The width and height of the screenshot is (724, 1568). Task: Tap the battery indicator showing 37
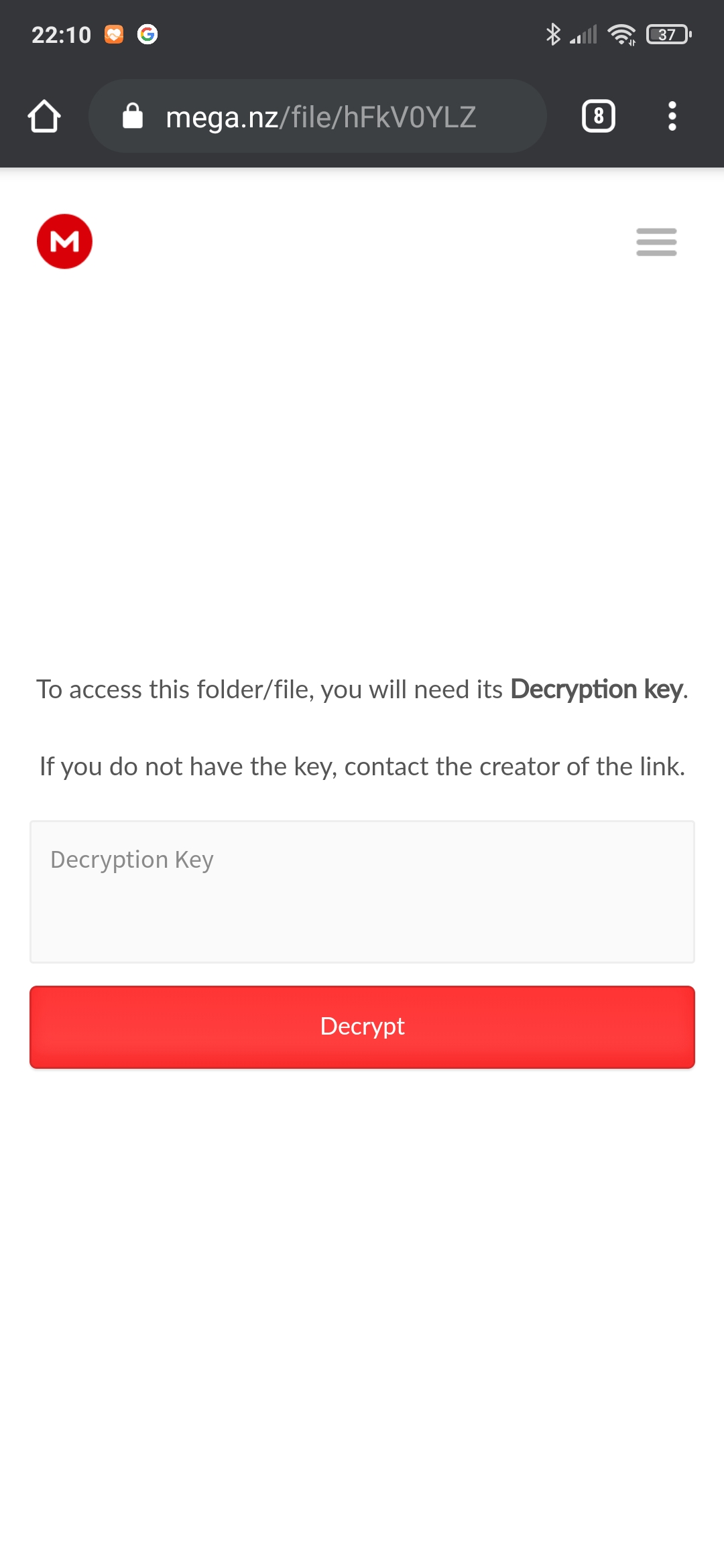[x=668, y=34]
